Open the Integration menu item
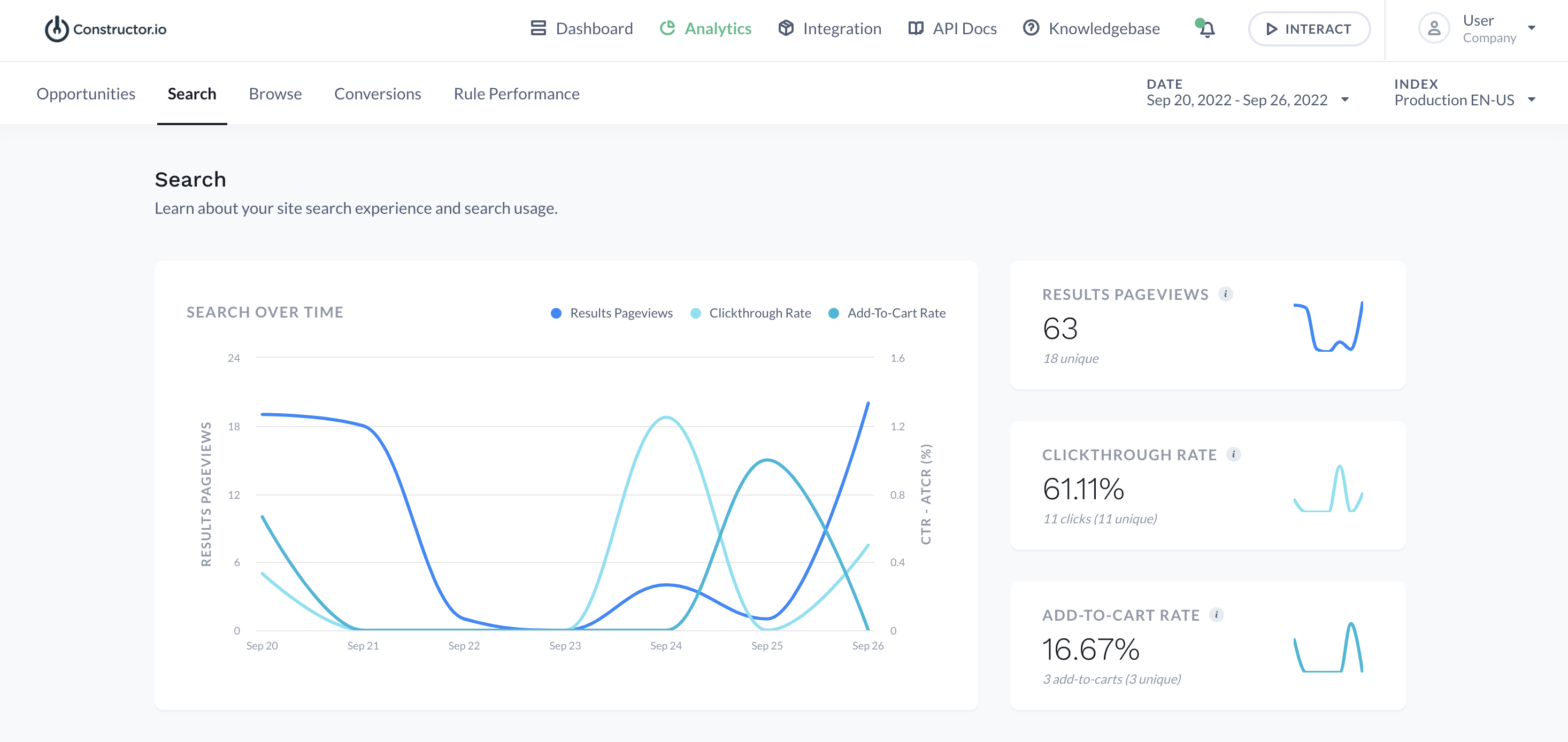 click(x=829, y=29)
